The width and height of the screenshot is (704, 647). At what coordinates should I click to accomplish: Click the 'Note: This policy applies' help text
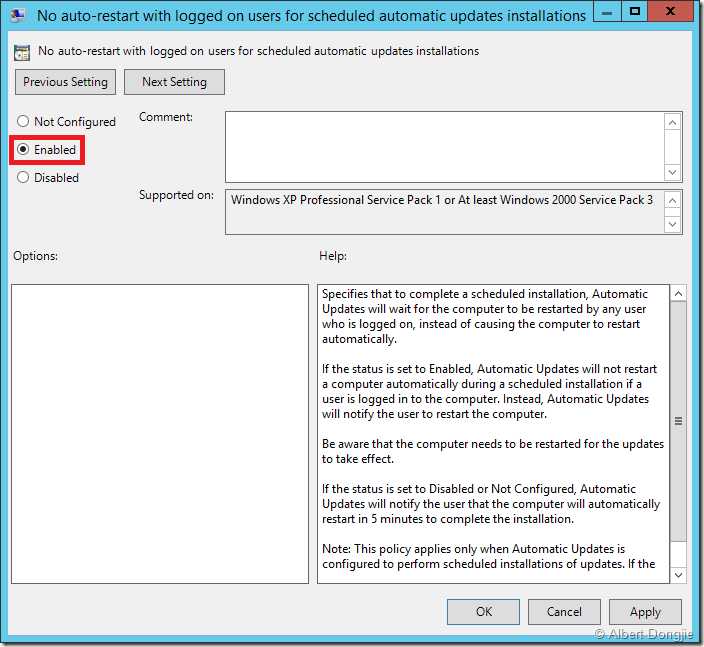488,556
